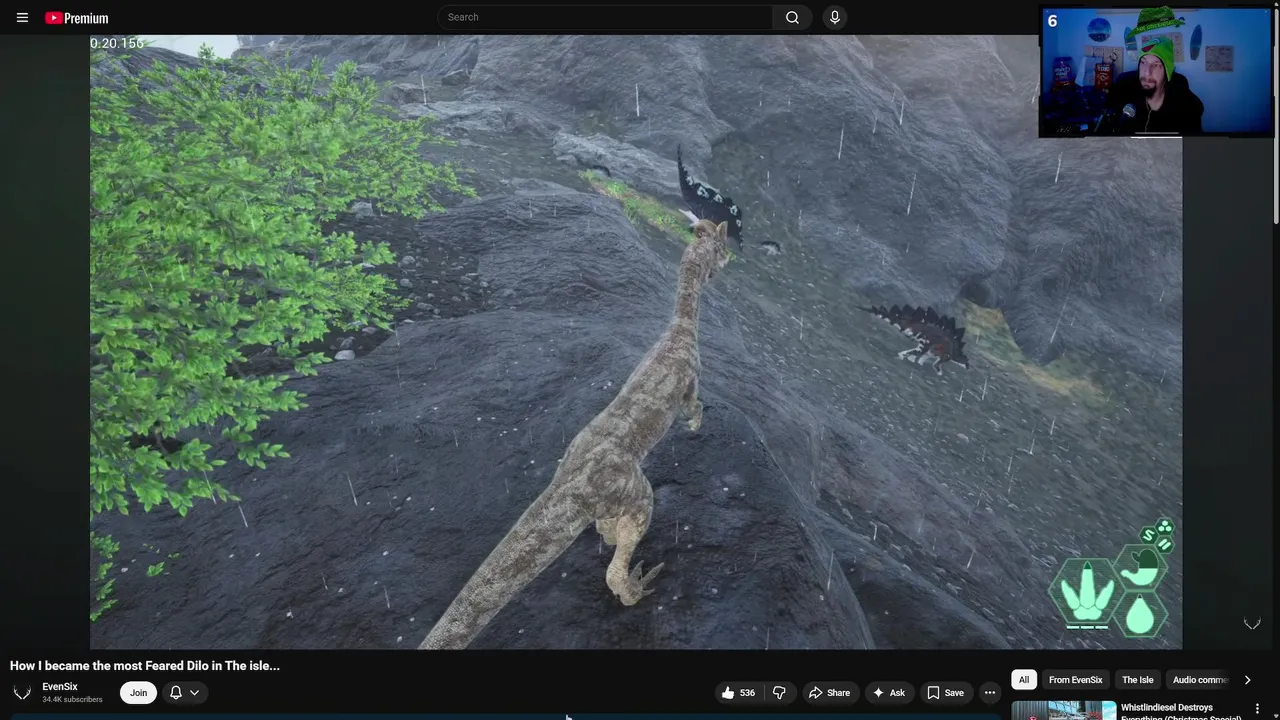Start voice search with microphone icon
Viewport: 1280px width, 720px height.
(835, 17)
